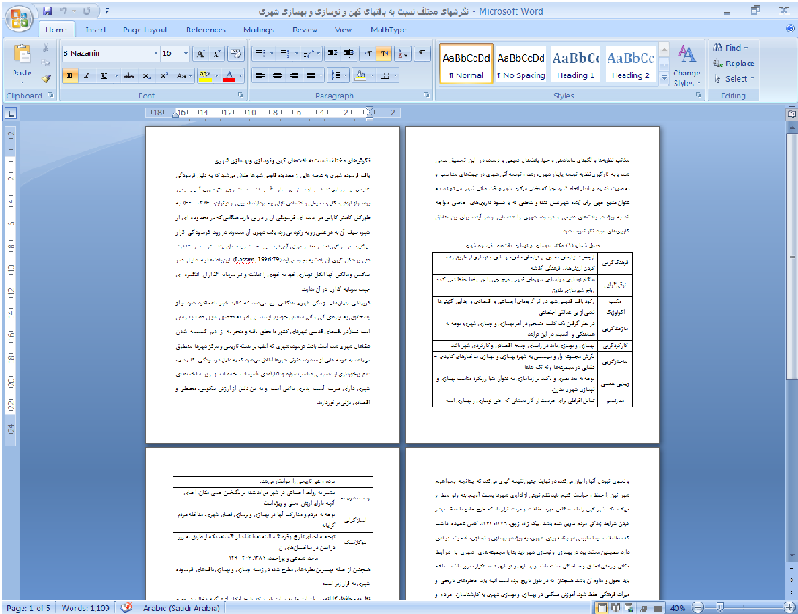Expand the font size dropdown
The width and height of the screenshot is (798, 614).
click(184, 53)
